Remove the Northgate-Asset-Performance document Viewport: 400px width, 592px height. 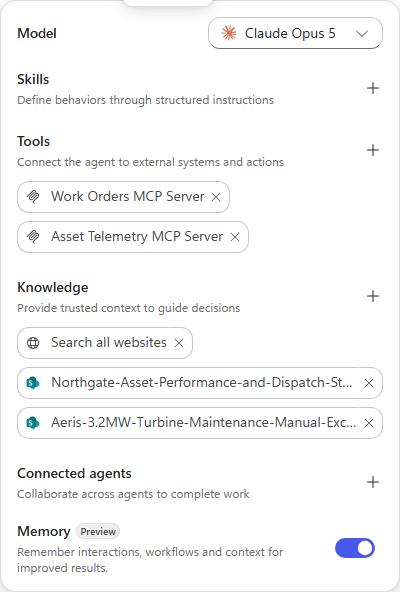(x=369, y=383)
